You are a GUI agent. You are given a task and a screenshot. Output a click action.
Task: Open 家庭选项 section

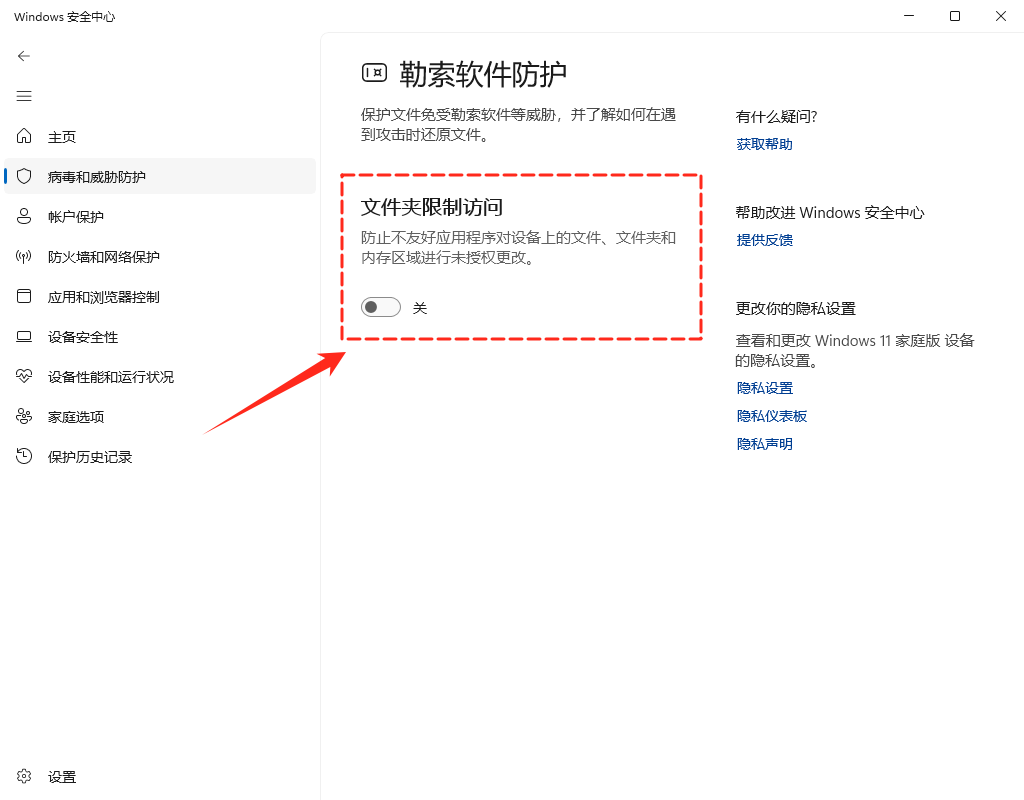(160, 417)
